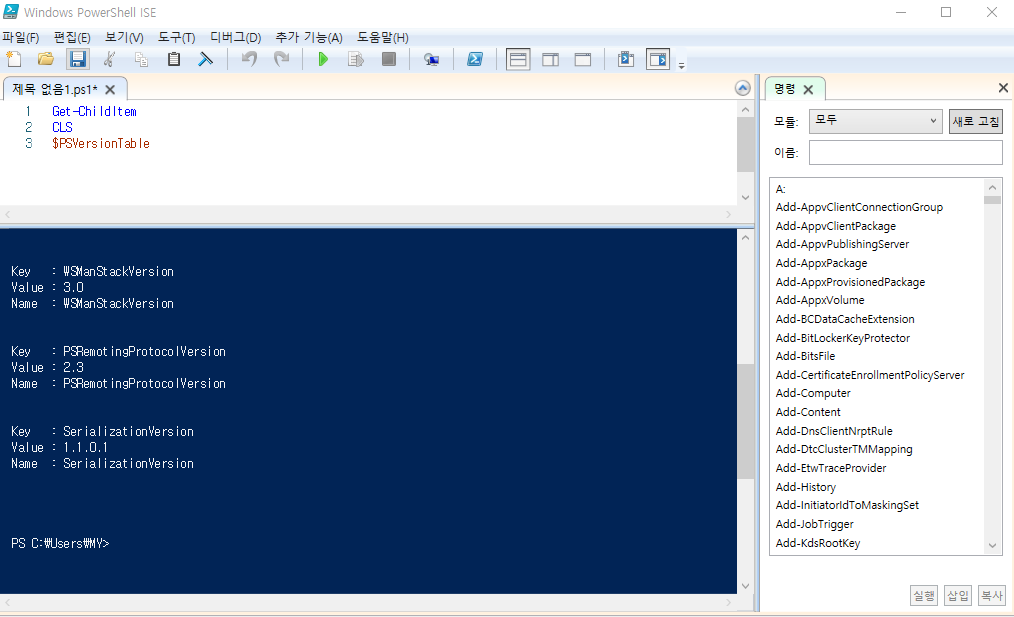Click the New script icon

[14, 60]
